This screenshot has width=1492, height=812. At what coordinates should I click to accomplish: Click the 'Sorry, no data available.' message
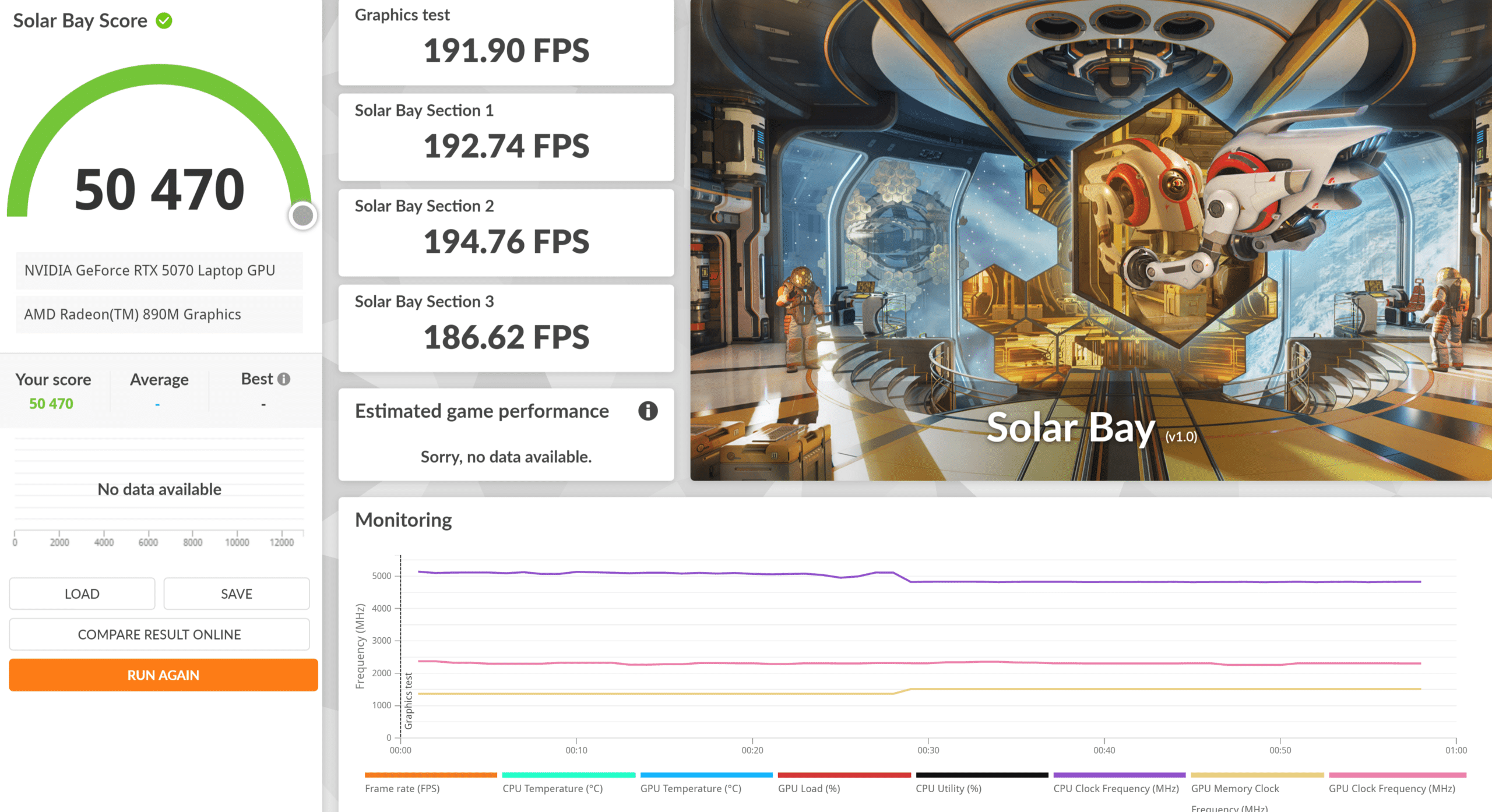[x=506, y=457]
